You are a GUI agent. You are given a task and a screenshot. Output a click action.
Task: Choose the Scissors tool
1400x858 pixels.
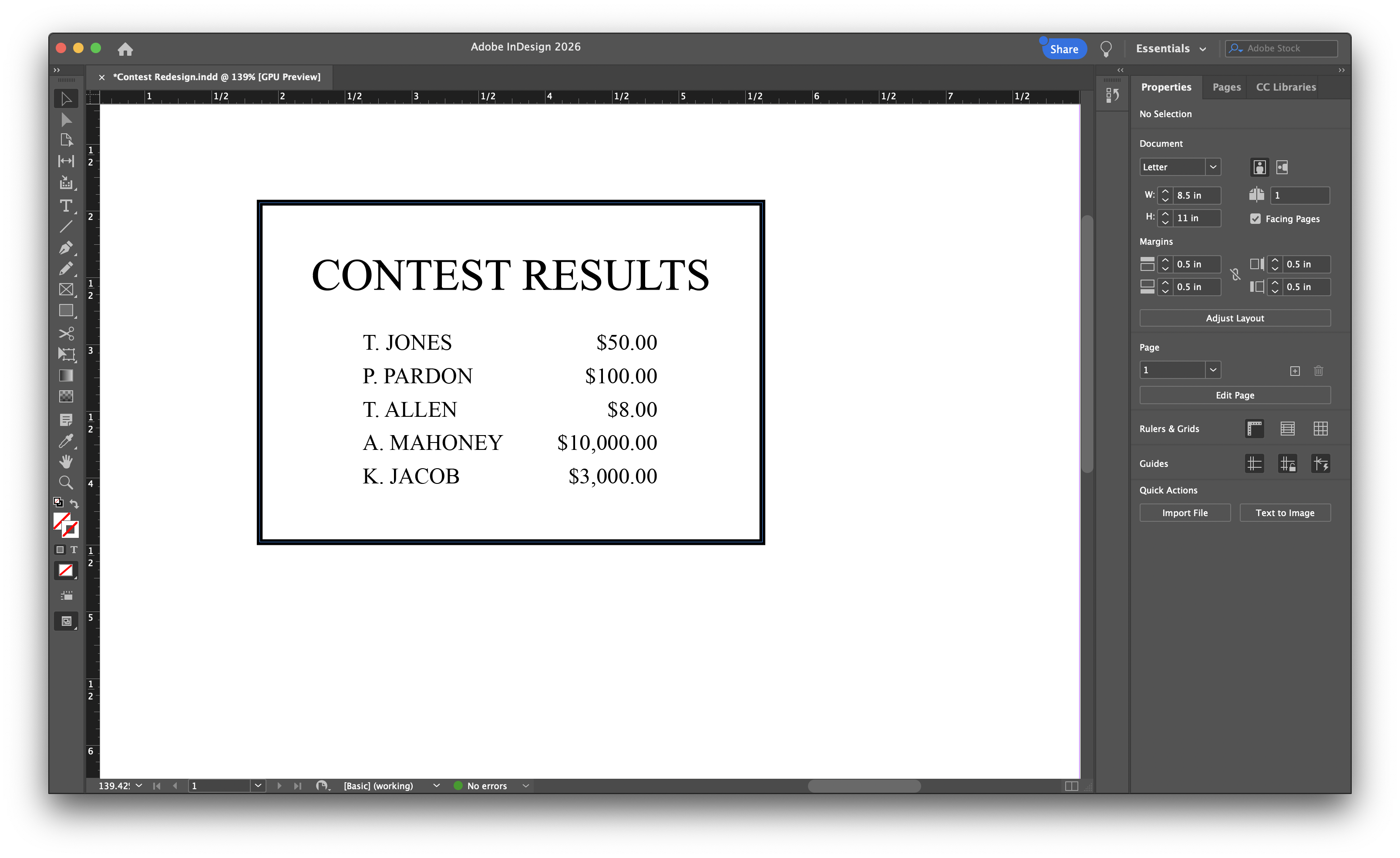[66, 333]
